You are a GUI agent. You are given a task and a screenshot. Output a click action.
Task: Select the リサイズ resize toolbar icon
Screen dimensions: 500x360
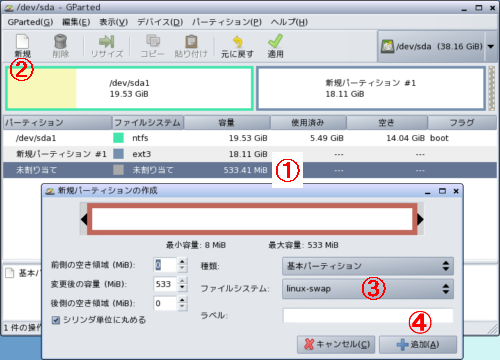coord(107,42)
